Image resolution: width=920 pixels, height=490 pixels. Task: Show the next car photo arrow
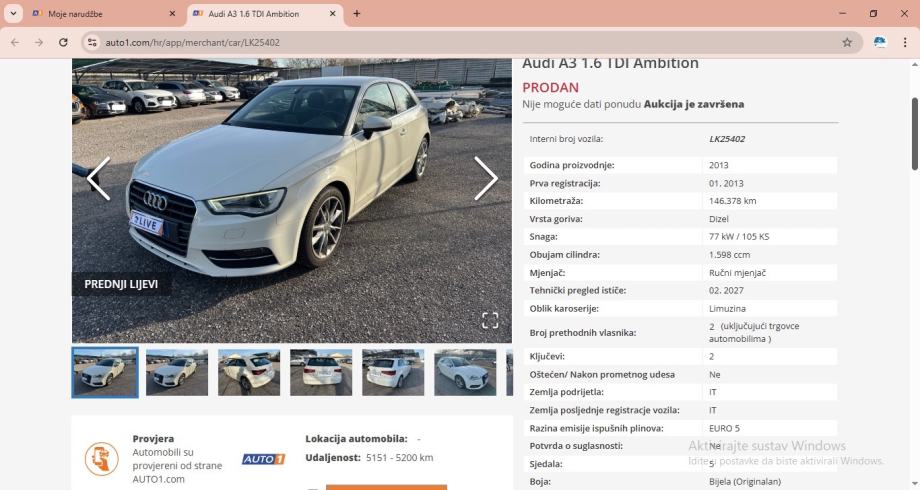[485, 178]
